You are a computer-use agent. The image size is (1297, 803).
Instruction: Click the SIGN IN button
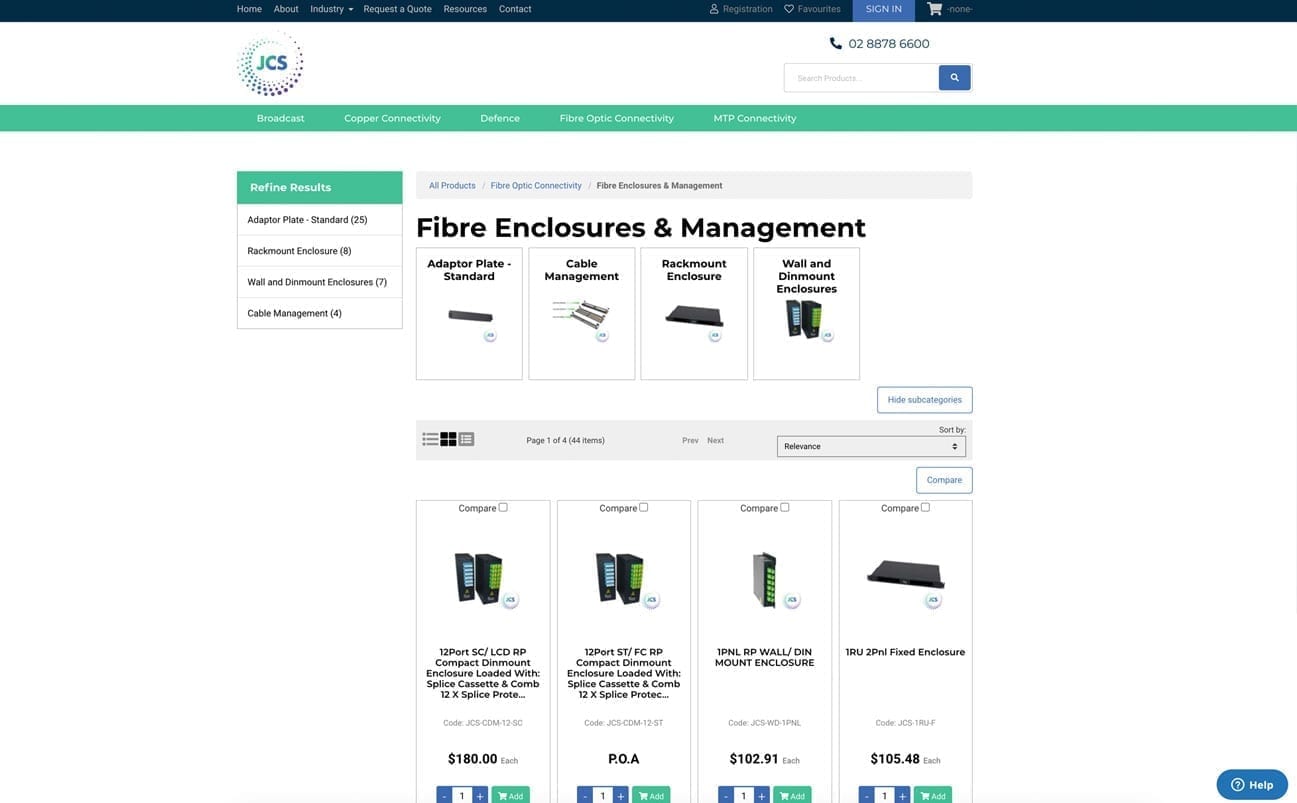pos(882,8)
